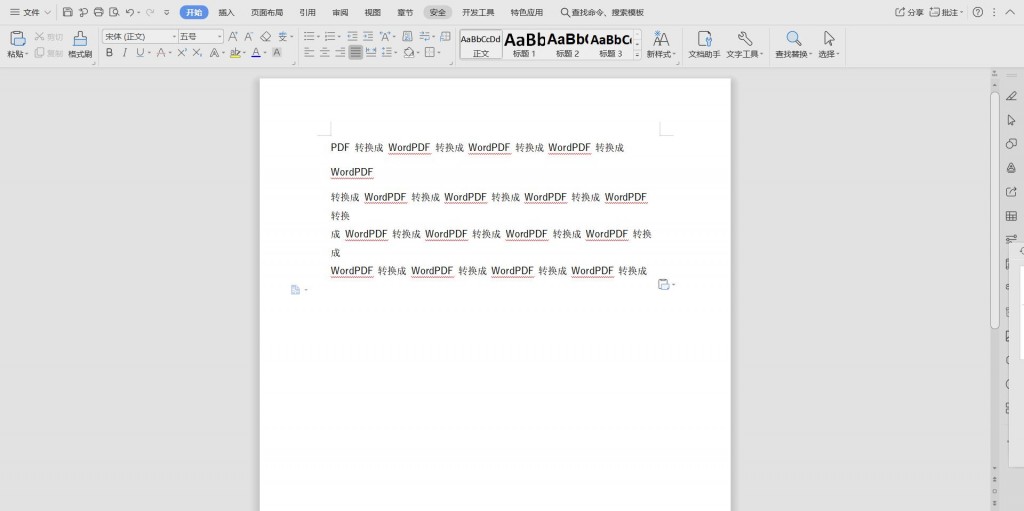Image resolution: width=1024 pixels, height=511 pixels.
Task: Clear formatting with the eraser icon
Action: click(265, 37)
